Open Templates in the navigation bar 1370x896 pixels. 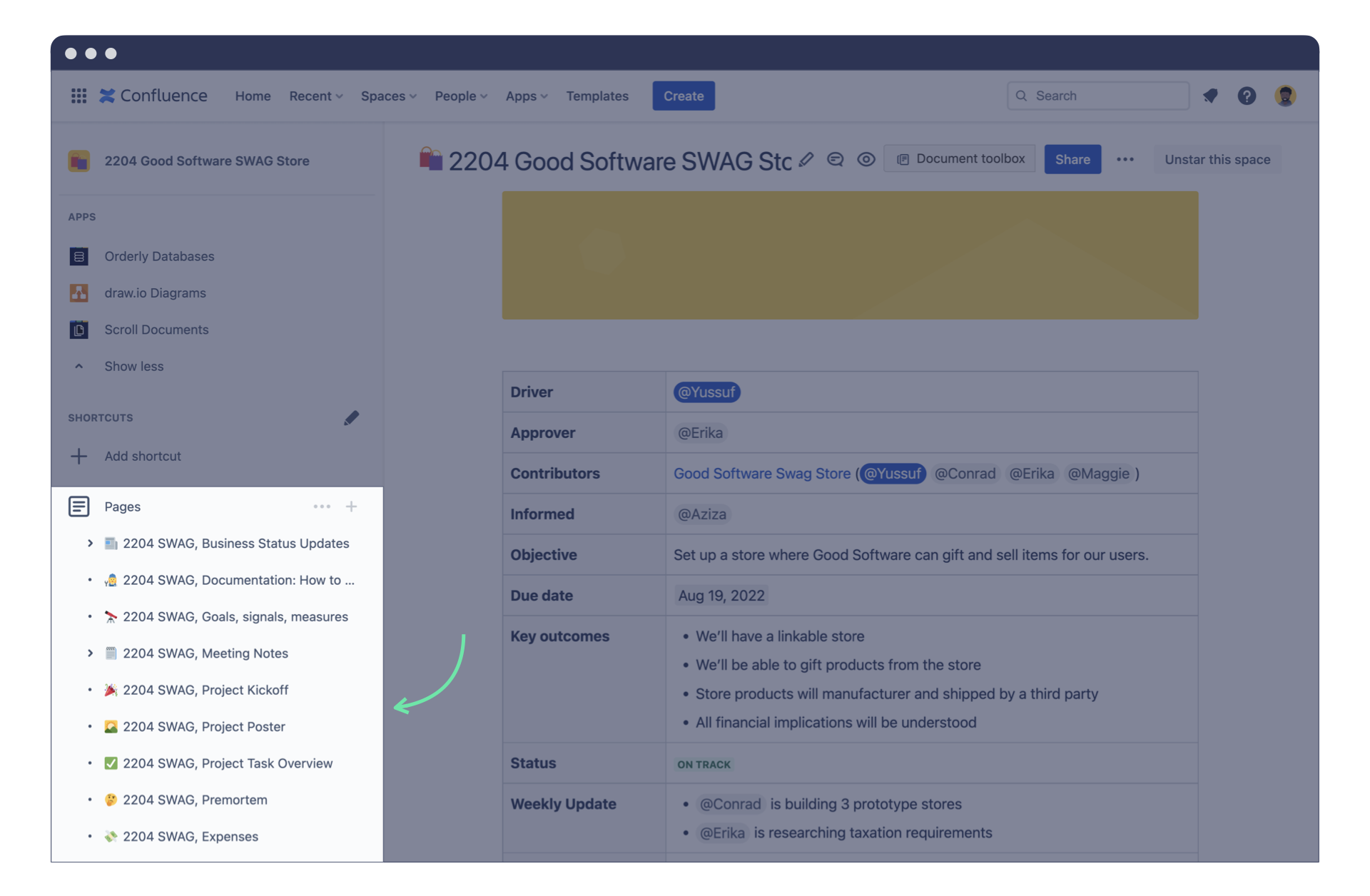coord(597,96)
